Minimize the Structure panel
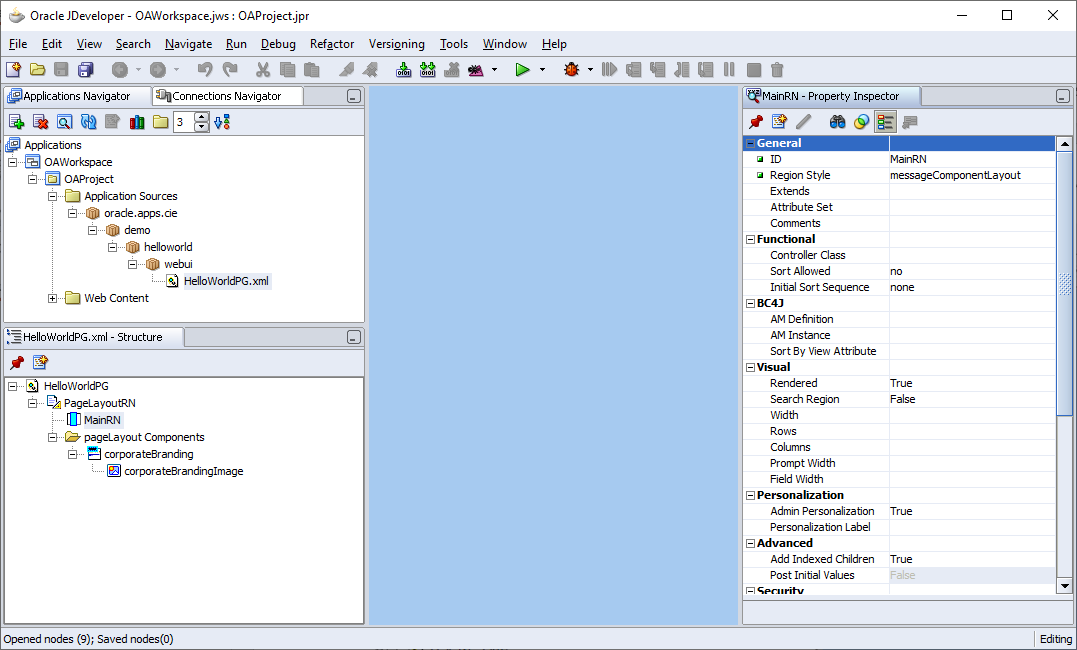This screenshot has width=1077, height=650. tap(354, 337)
